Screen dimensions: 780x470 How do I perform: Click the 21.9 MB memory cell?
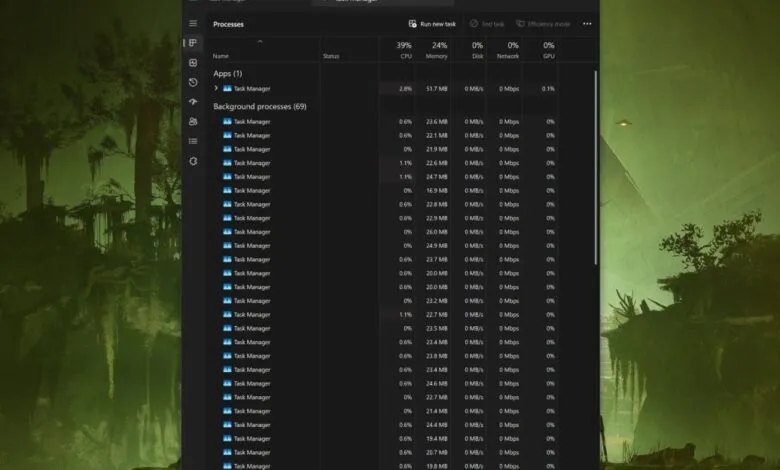(x=437, y=149)
